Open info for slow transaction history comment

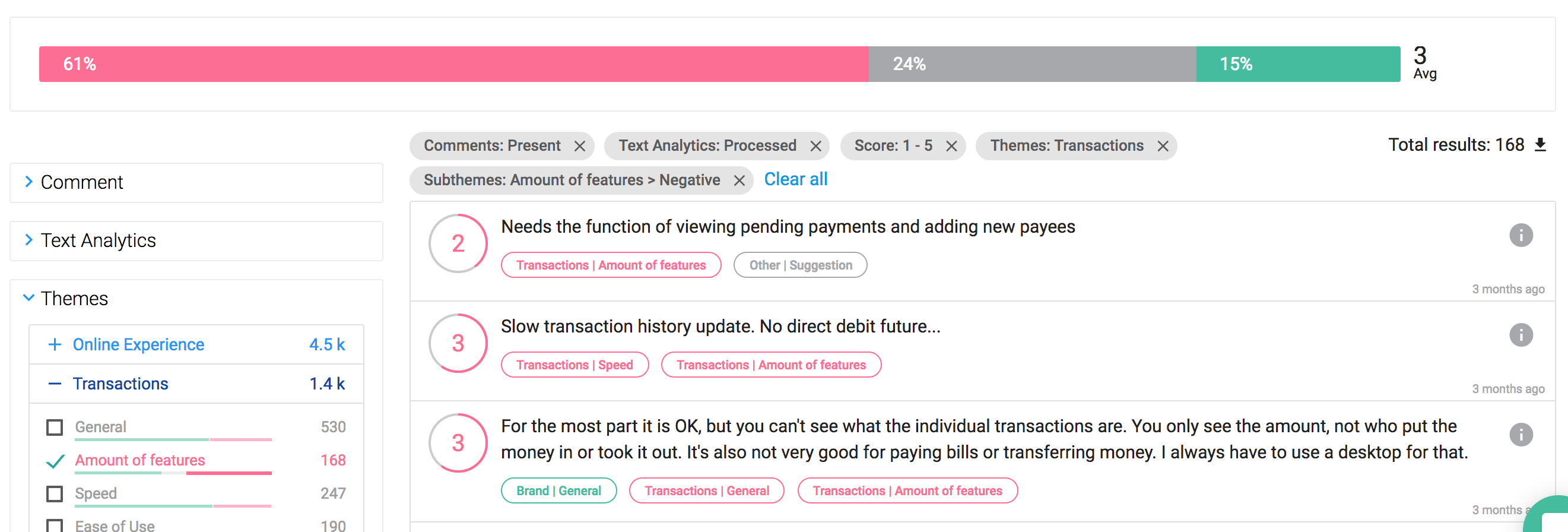coord(1521,335)
